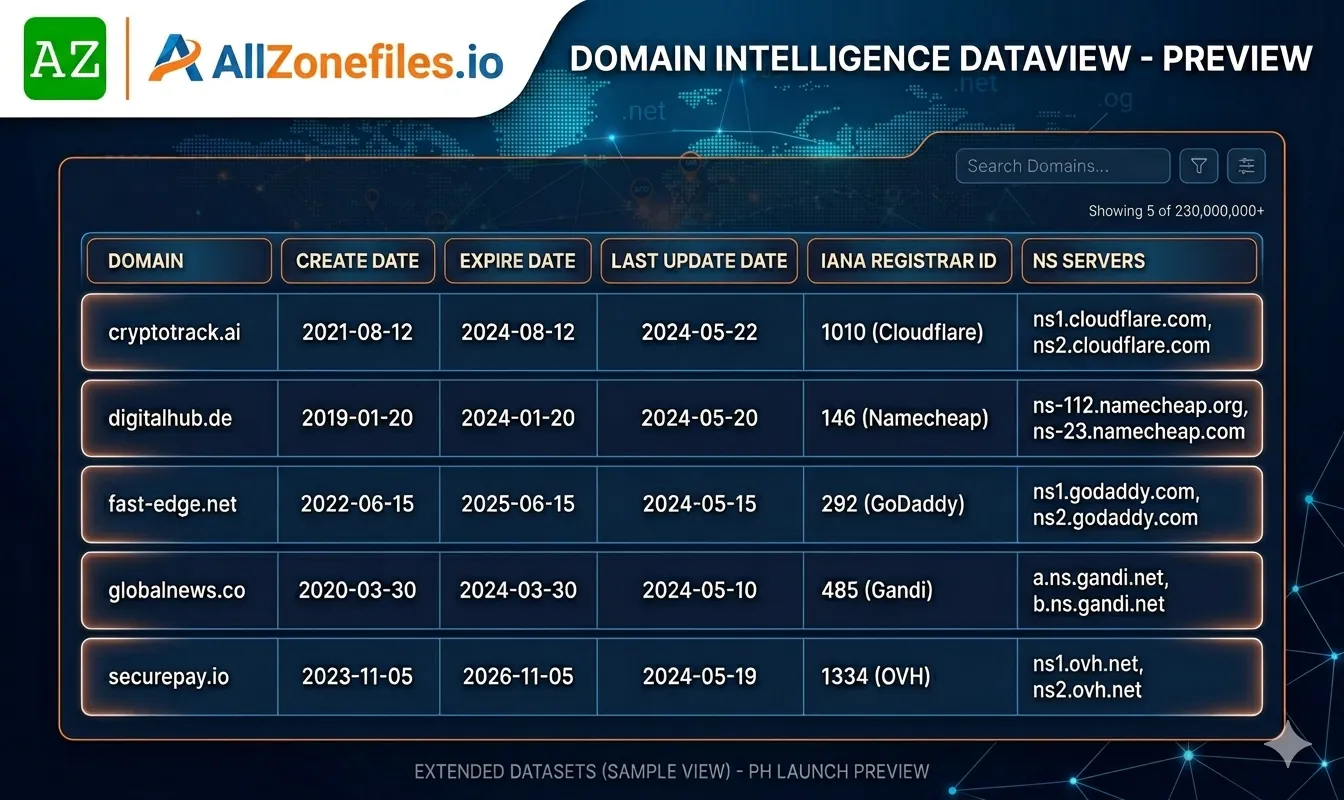The image size is (1344, 800).
Task: Click the ns1.ovh.net name servers cell
Action: tap(1140, 676)
